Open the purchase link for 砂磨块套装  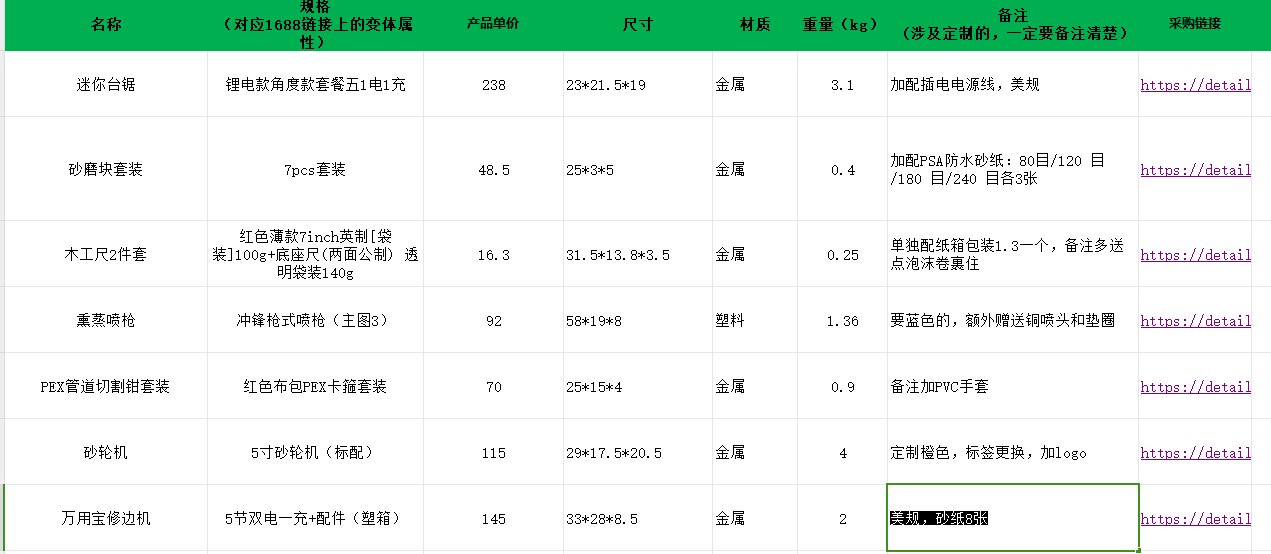pyautogui.click(x=1195, y=170)
